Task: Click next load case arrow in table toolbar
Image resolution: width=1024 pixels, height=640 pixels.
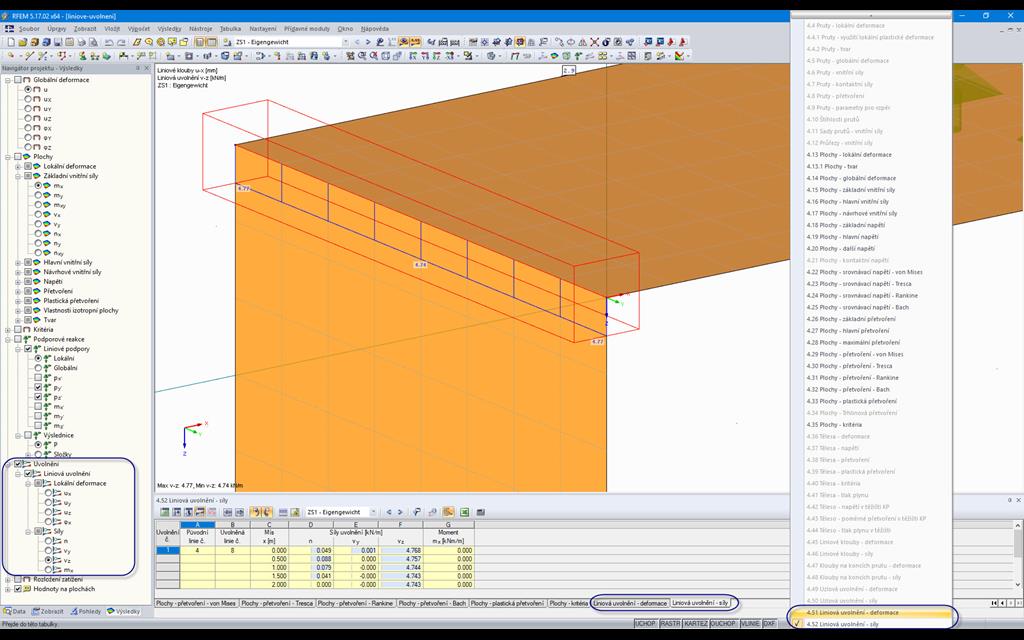Action: pos(400,512)
